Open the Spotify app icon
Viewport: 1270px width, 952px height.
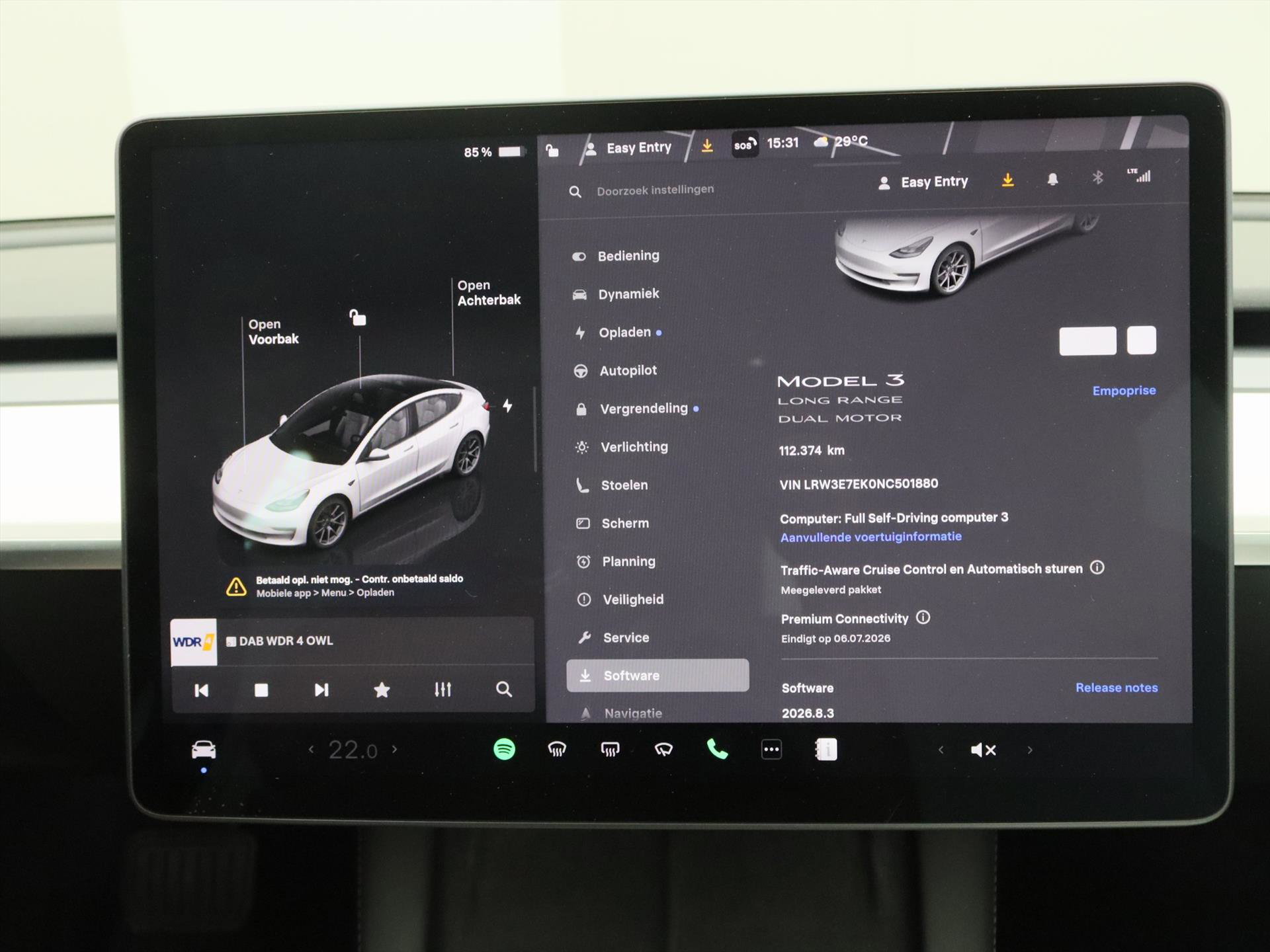coord(504,749)
